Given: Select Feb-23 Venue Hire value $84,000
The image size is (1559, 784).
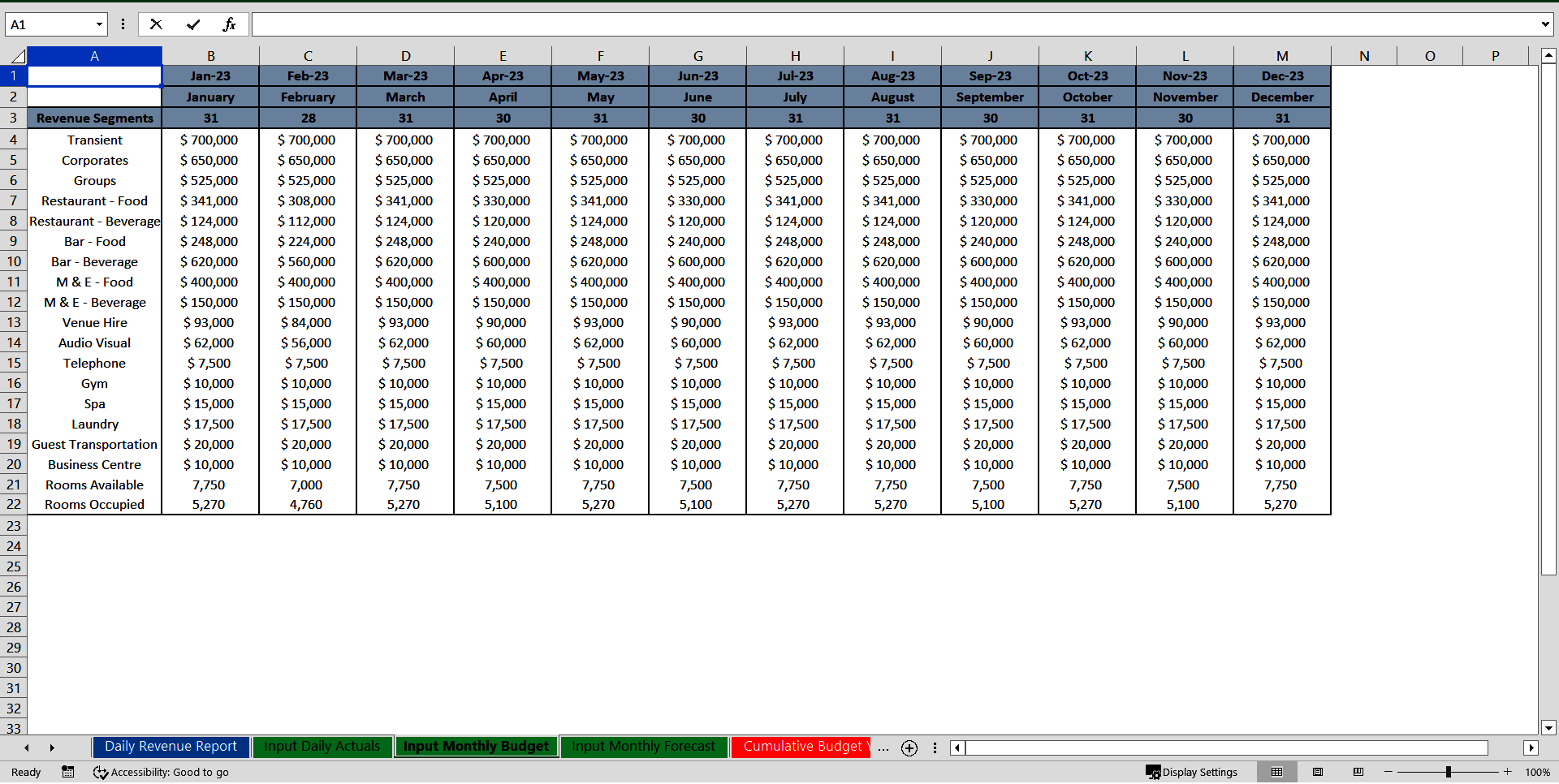Looking at the screenshot, I should (x=308, y=322).
